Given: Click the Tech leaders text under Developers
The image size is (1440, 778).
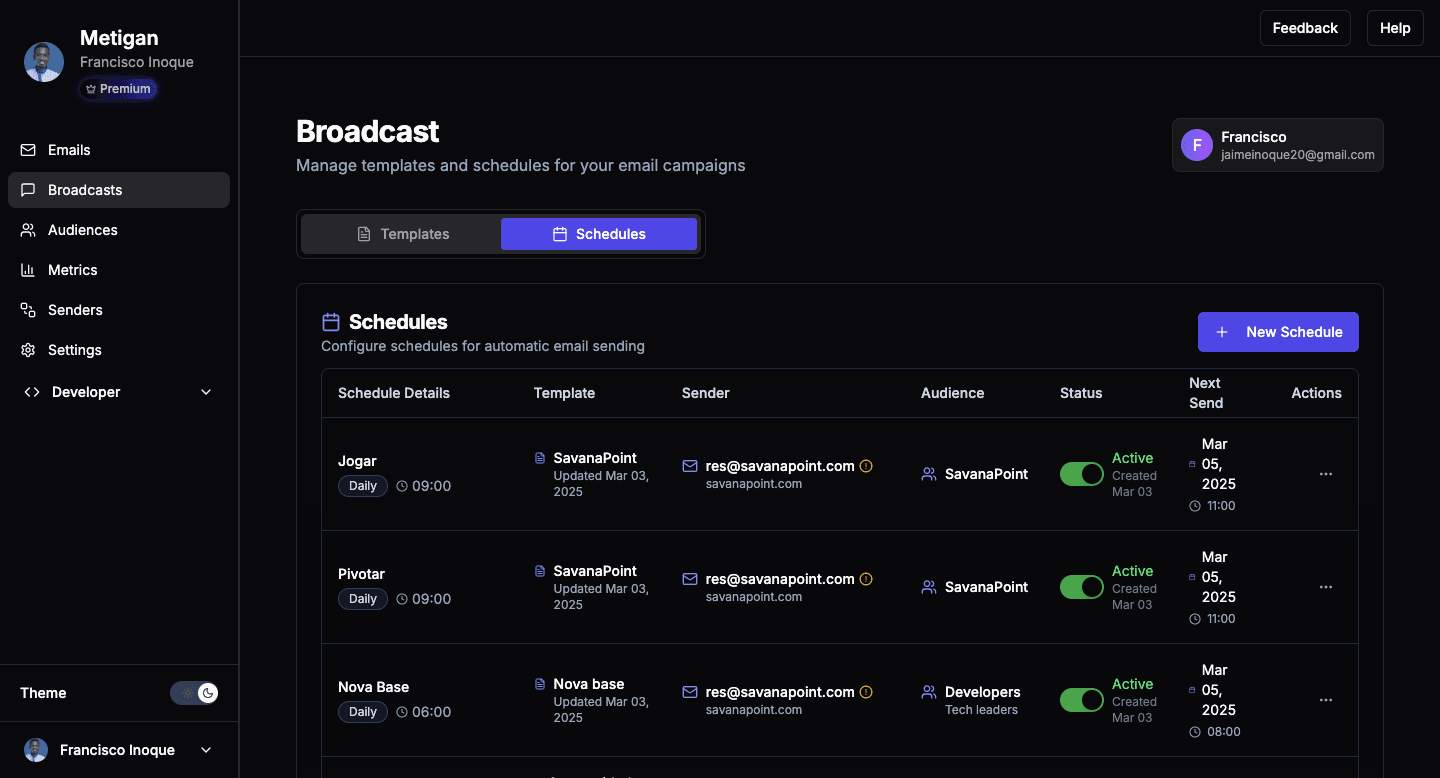Looking at the screenshot, I should point(981,710).
